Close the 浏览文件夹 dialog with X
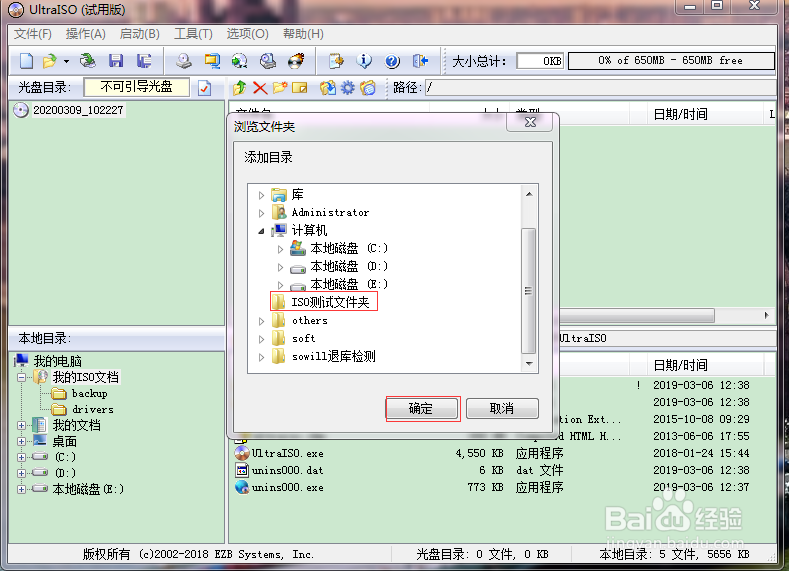The width and height of the screenshot is (789, 571). [x=530, y=122]
